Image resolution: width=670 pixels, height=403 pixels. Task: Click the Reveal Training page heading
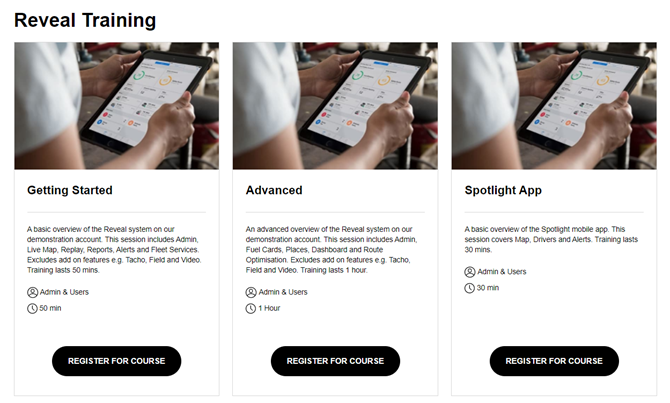tap(85, 21)
